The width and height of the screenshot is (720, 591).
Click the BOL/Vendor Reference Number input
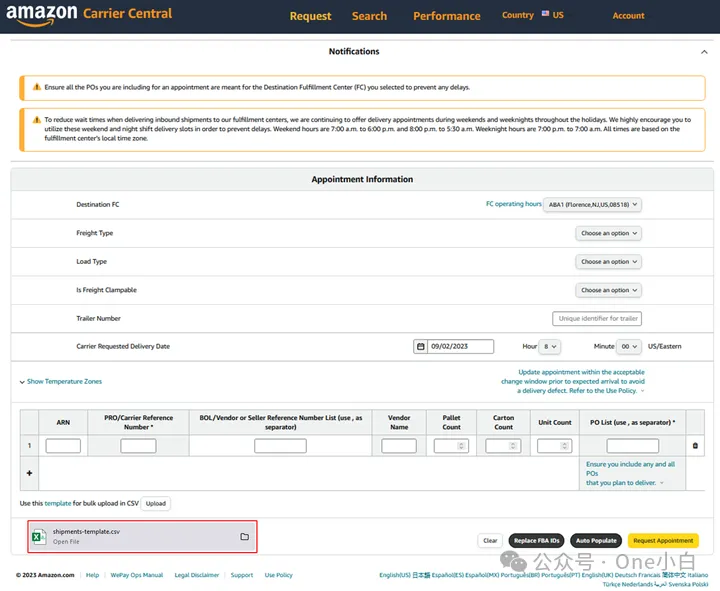pyautogui.click(x=280, y=446)
